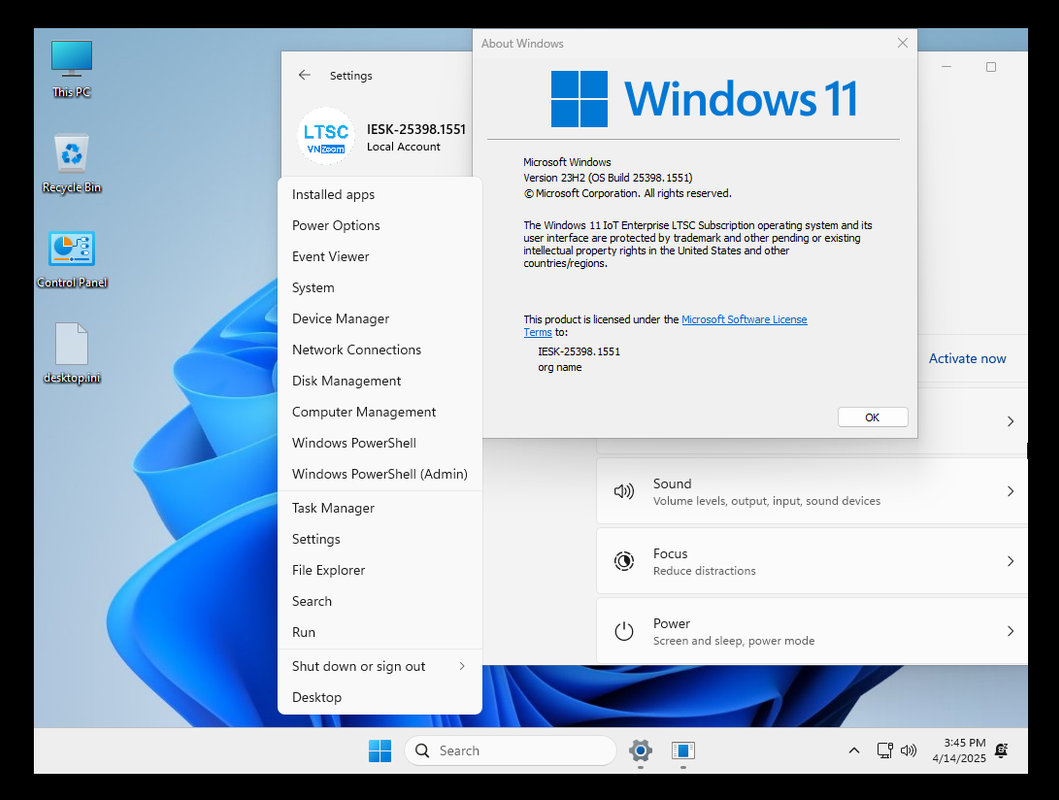
Task: Open Disk Management from the menu
Action: [380, 381]
